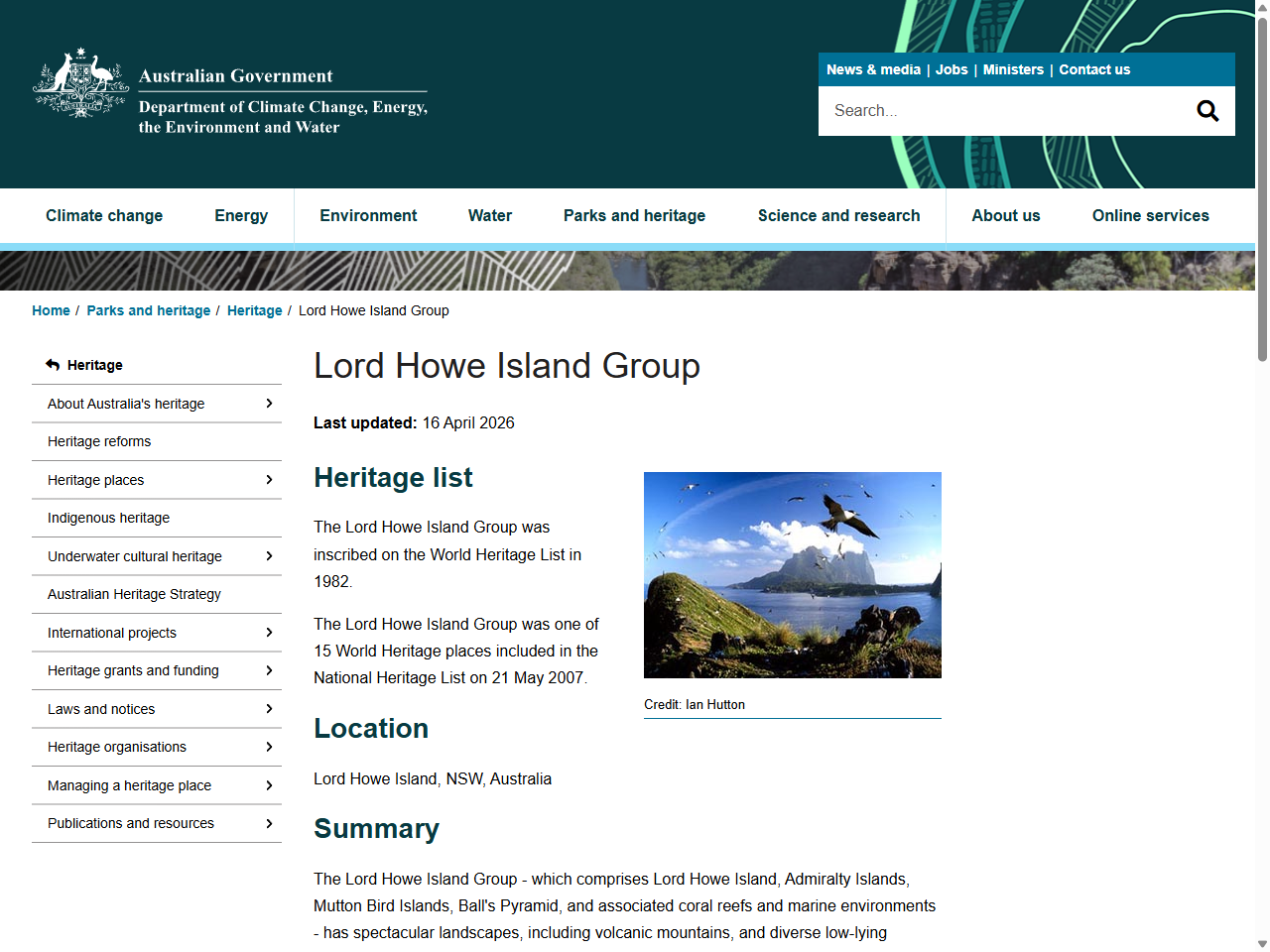Click into the Search input field
1270x952 pixels.
coord(1002,111)
